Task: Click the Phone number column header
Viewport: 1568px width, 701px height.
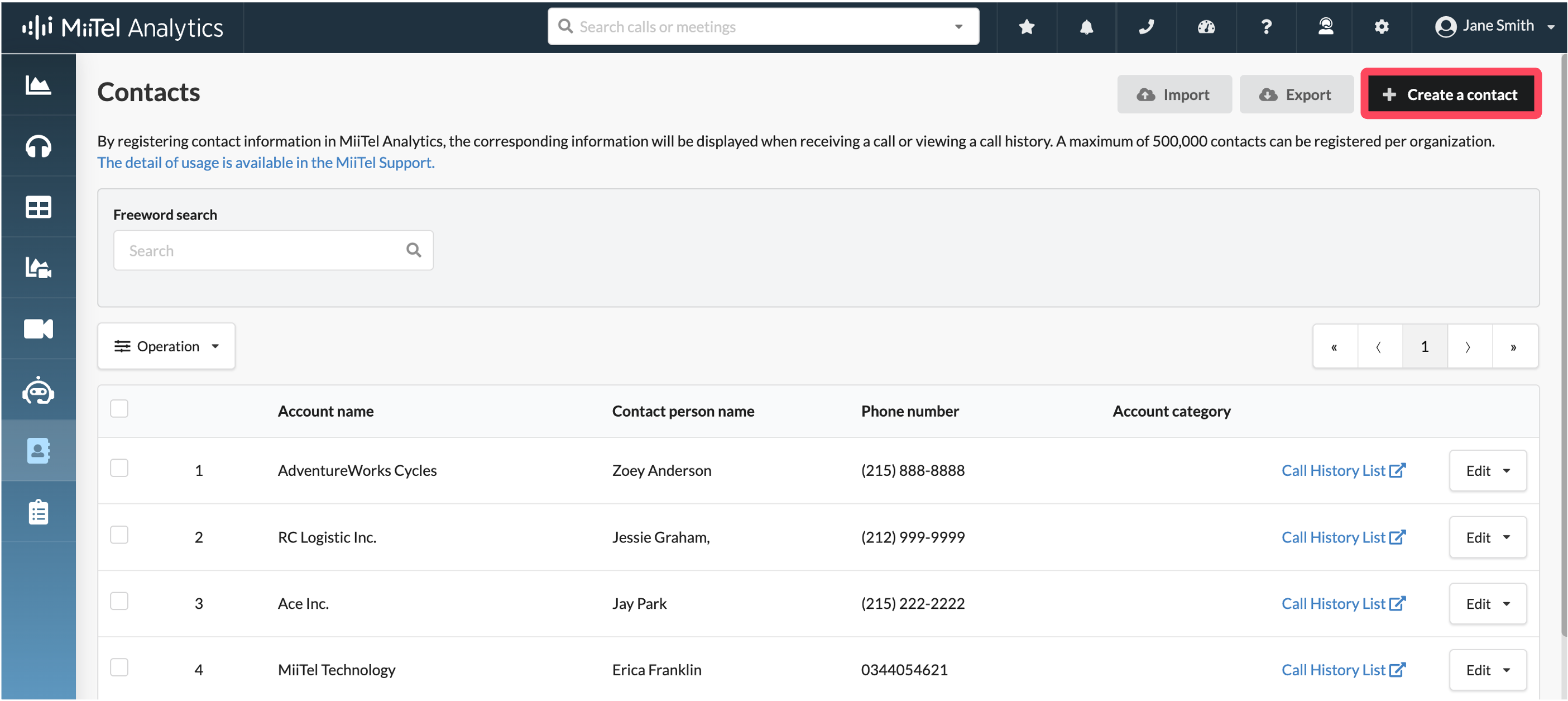Action: (x=909, y=411)
